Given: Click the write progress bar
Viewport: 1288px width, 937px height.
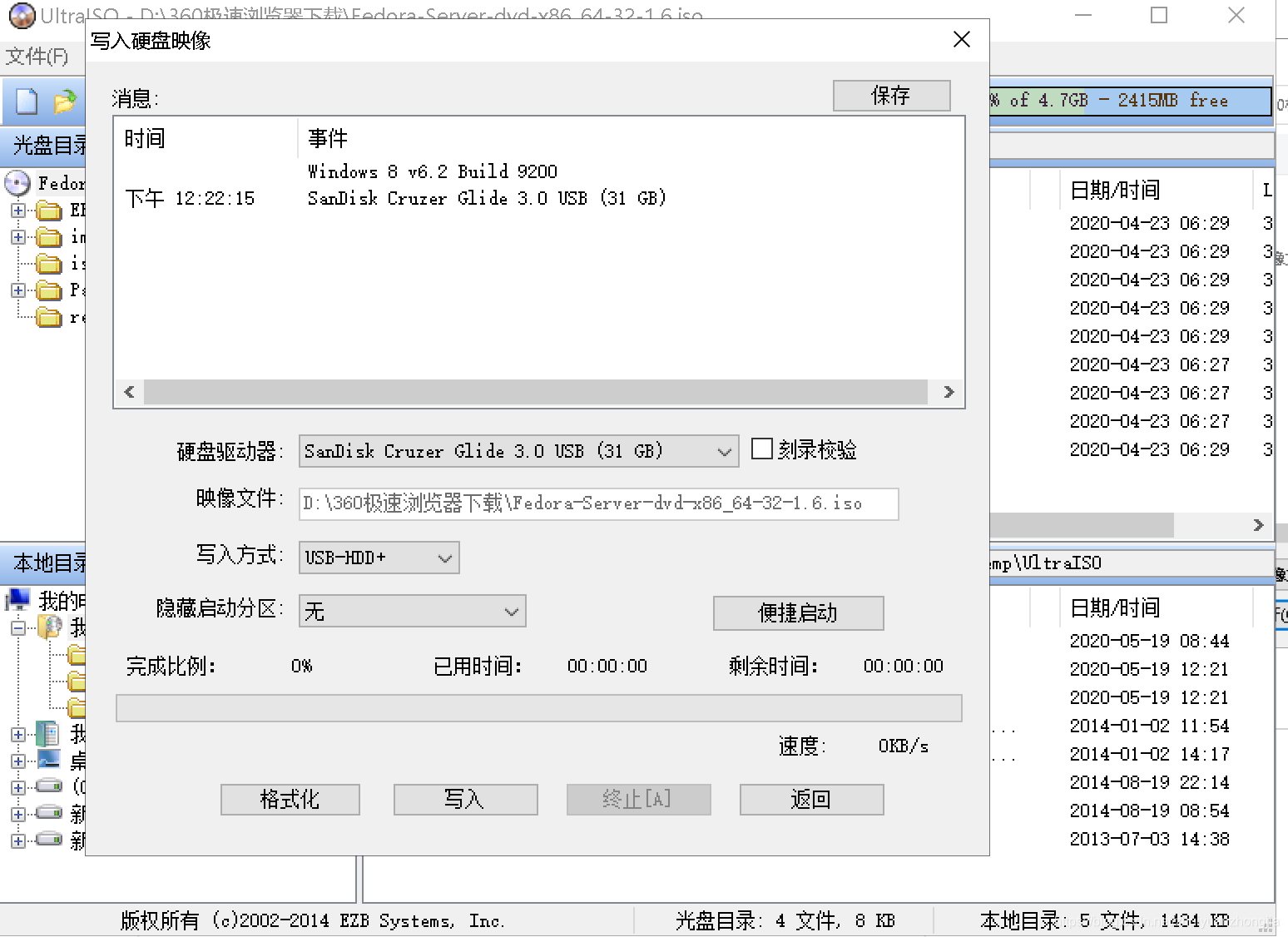Looking at the screenshot, I should pos(538,707).
